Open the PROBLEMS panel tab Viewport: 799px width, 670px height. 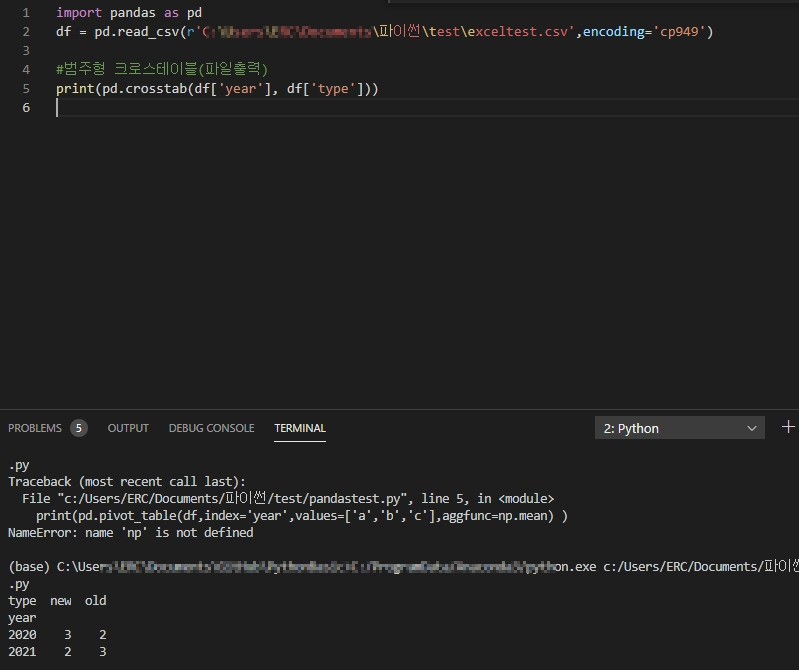tap(35, 428)
